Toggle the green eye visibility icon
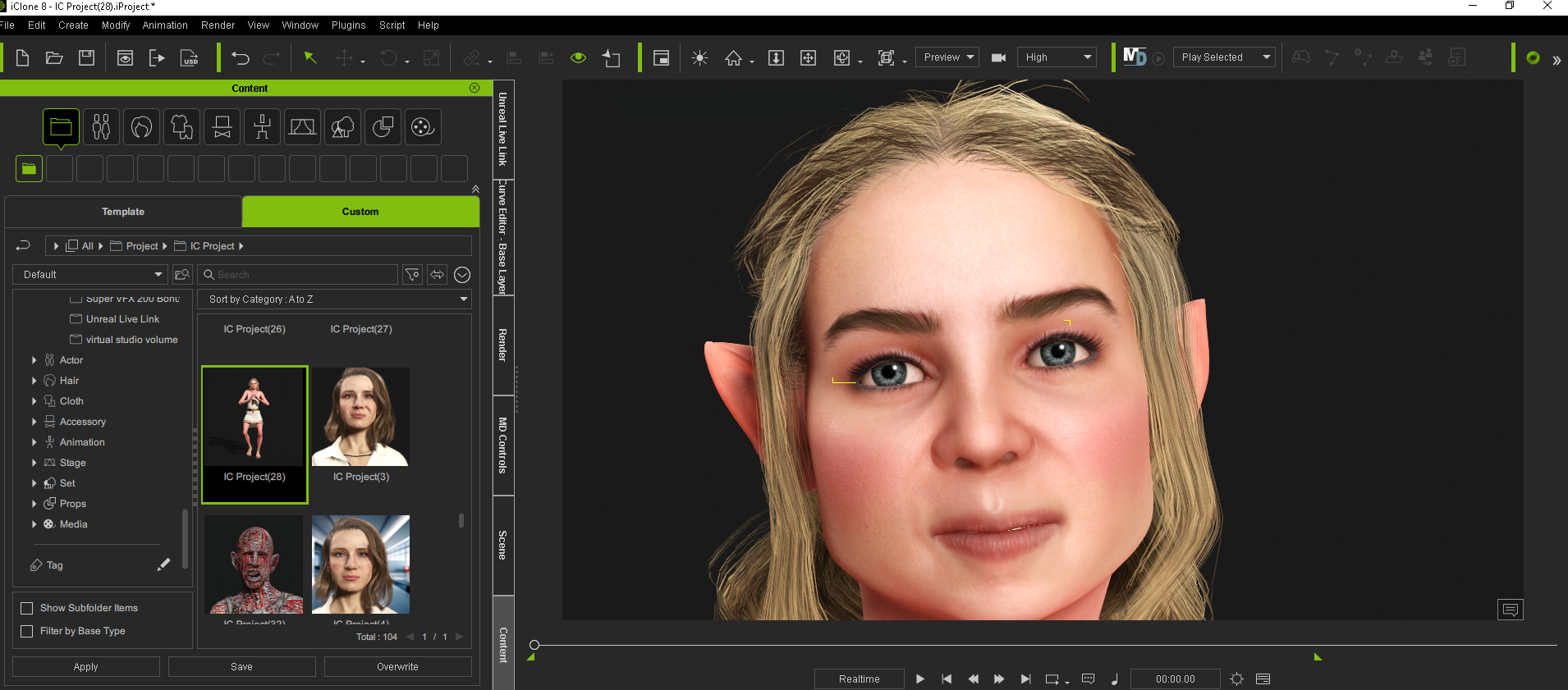 tap(579, 57)
